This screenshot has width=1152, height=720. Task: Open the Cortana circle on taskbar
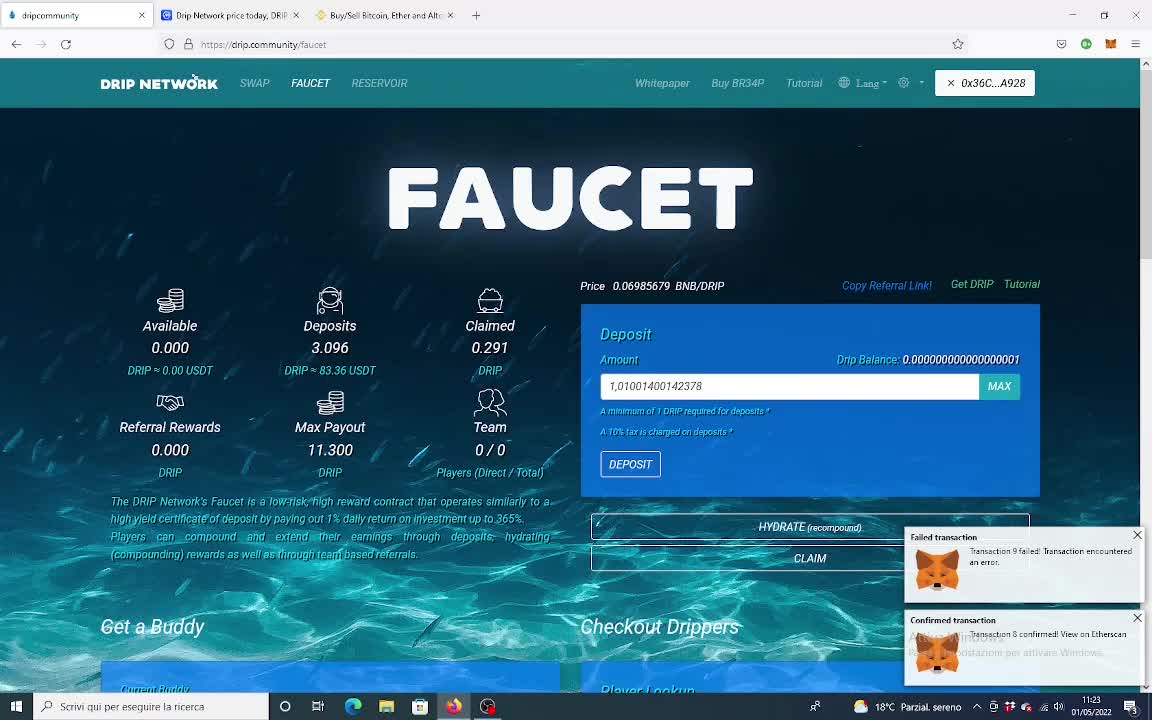pyautogui.click(x=285, y=706)
